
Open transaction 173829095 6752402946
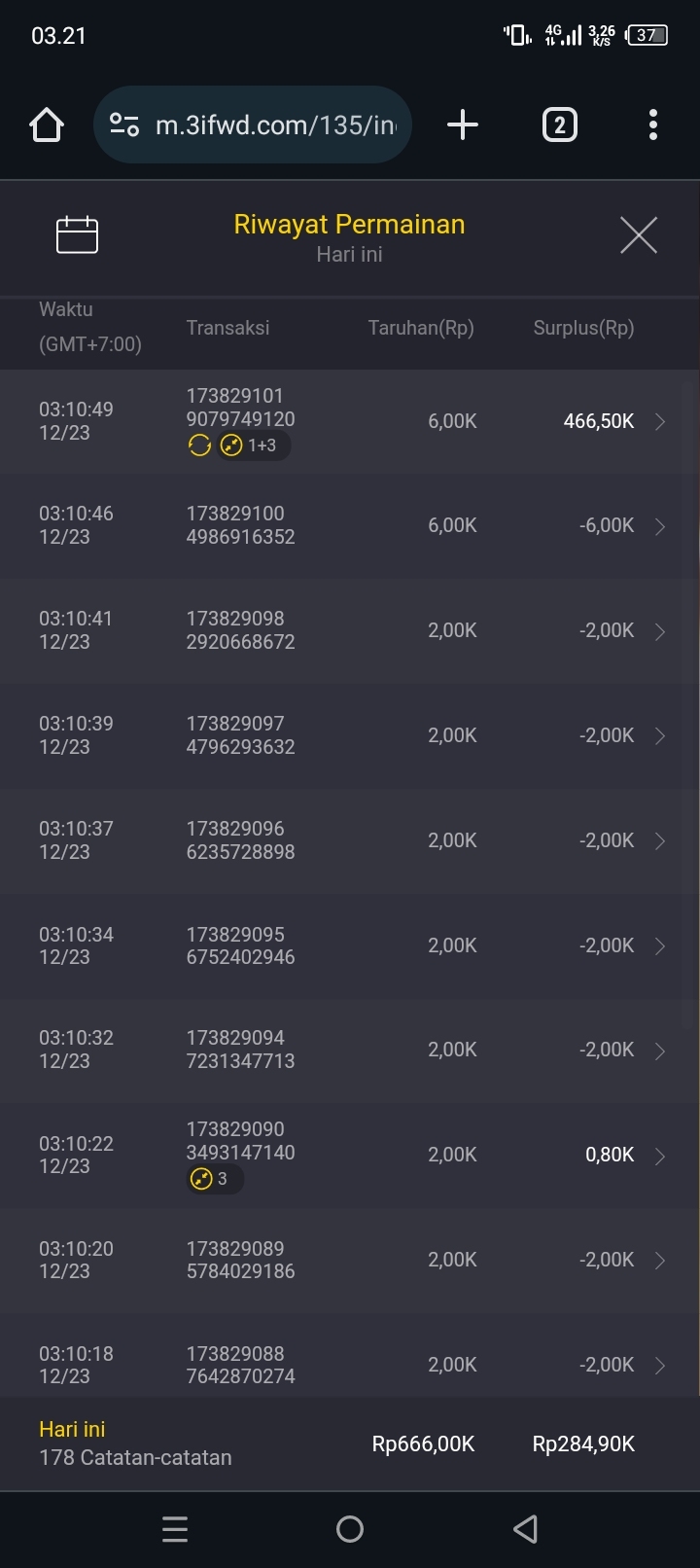(240, 945)
